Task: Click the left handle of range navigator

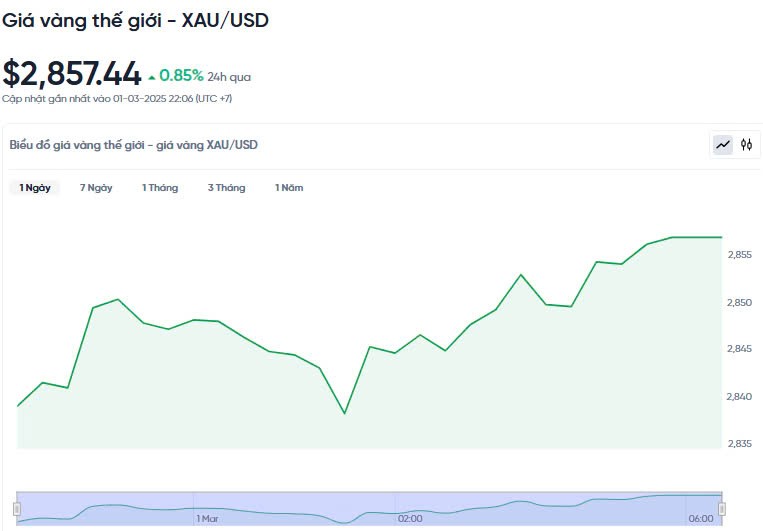Action: pyautogui.click(x=17, y=509)
